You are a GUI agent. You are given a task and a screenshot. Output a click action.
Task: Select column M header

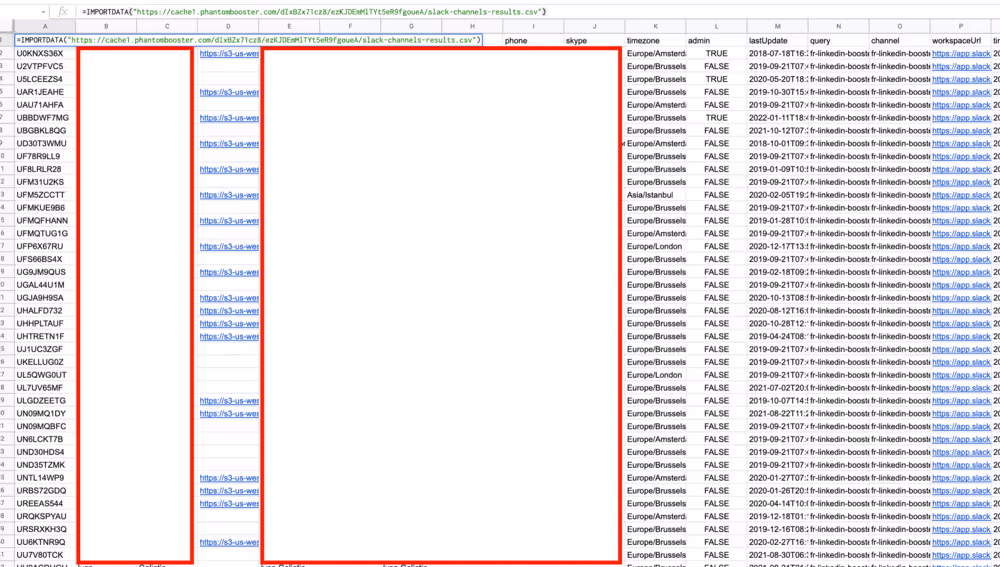(777, 26)
